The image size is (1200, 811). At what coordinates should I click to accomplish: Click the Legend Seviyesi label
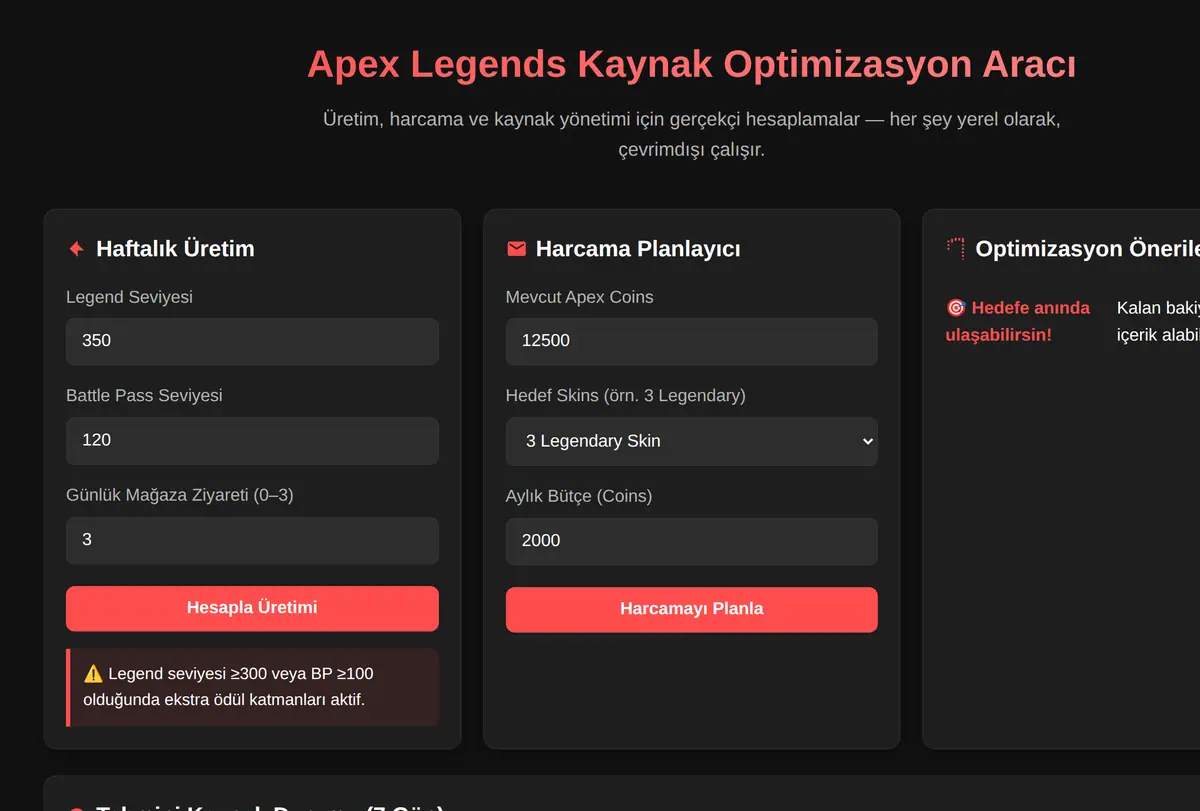point(130,297)
